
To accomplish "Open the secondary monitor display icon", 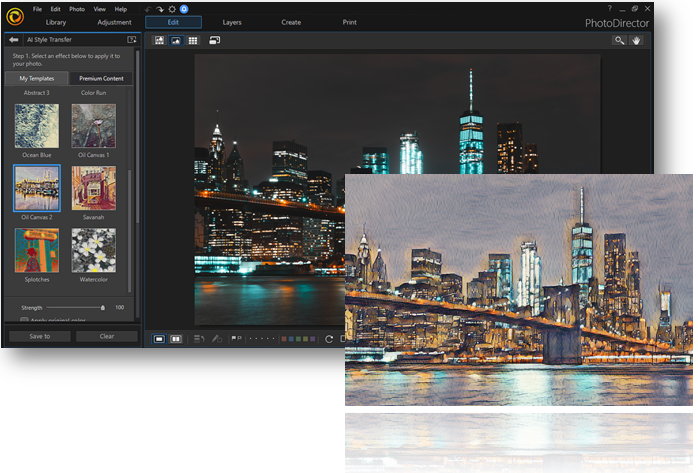I will pyautogui.click(x=214, y=40).
